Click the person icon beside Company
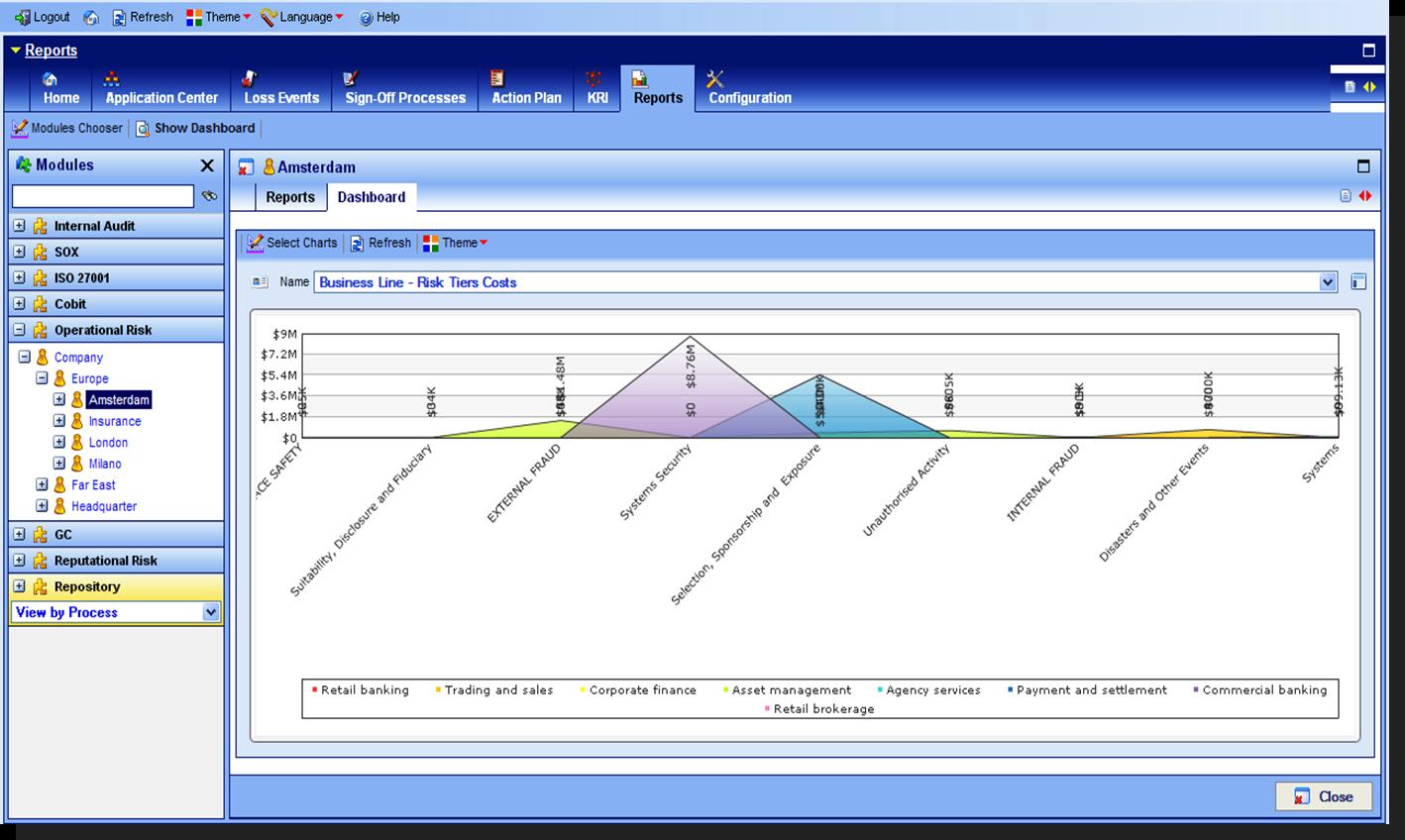 pos(43,357)
